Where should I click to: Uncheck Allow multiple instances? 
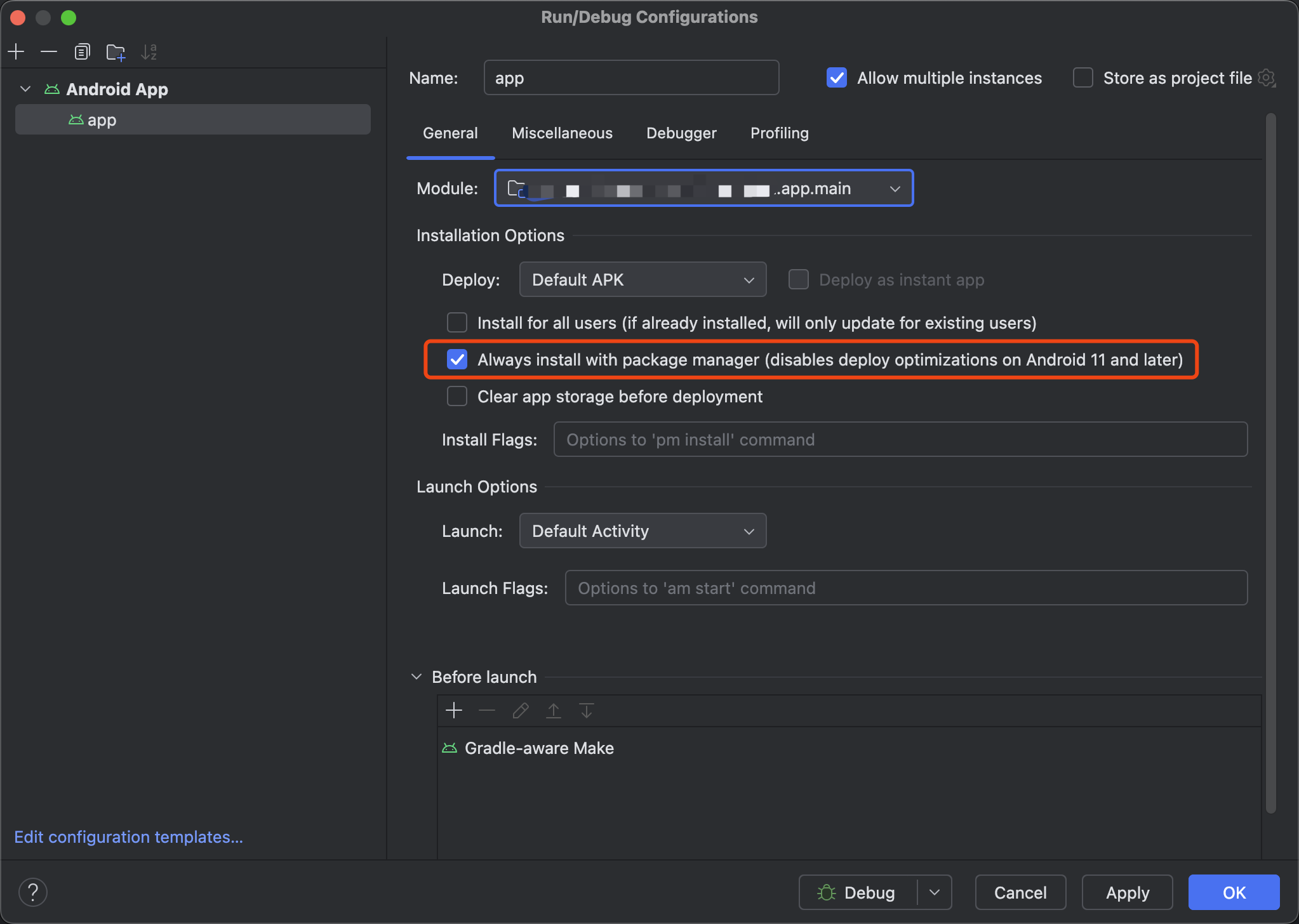coord(837,78)
